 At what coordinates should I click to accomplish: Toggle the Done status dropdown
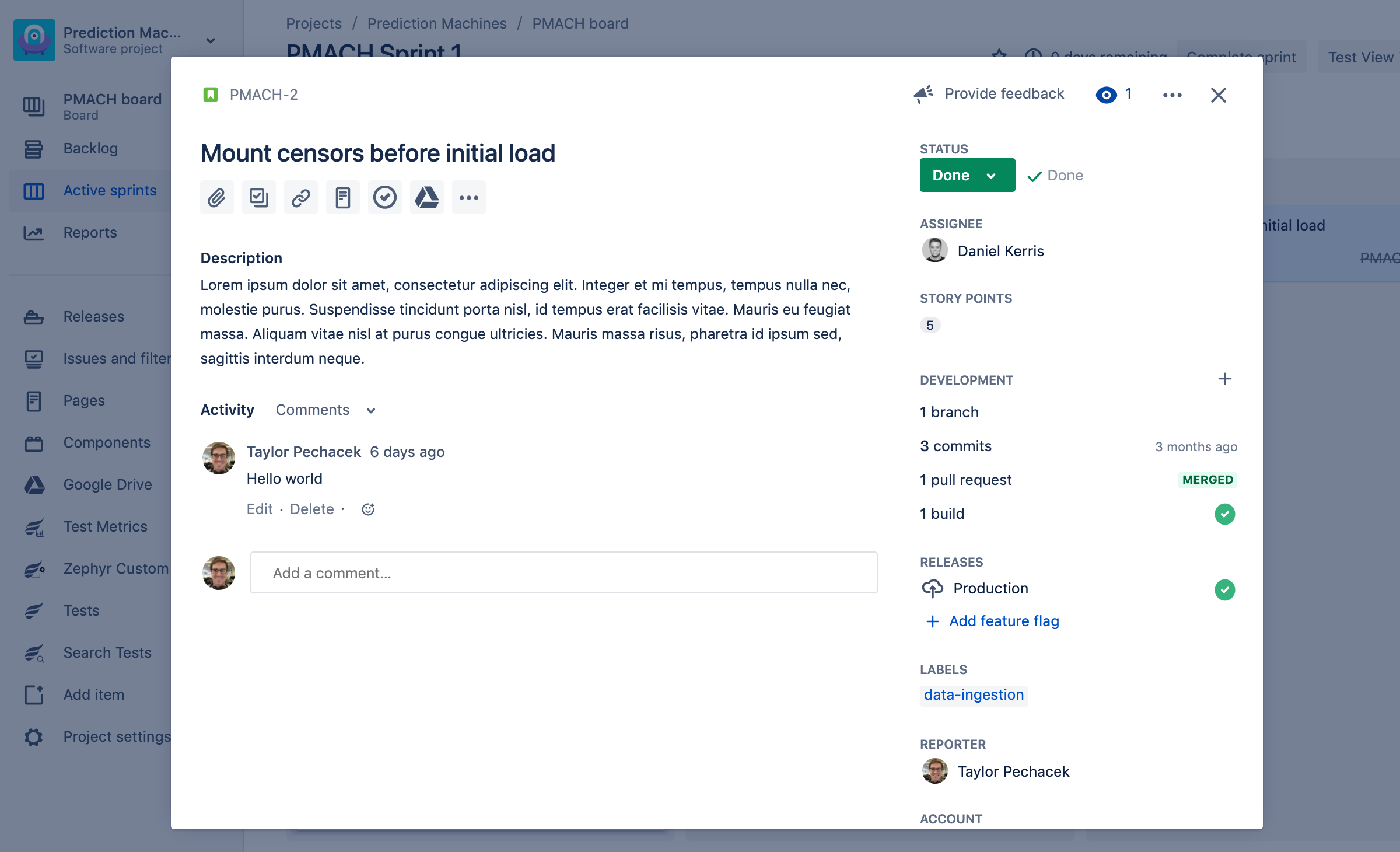[966, 175]
